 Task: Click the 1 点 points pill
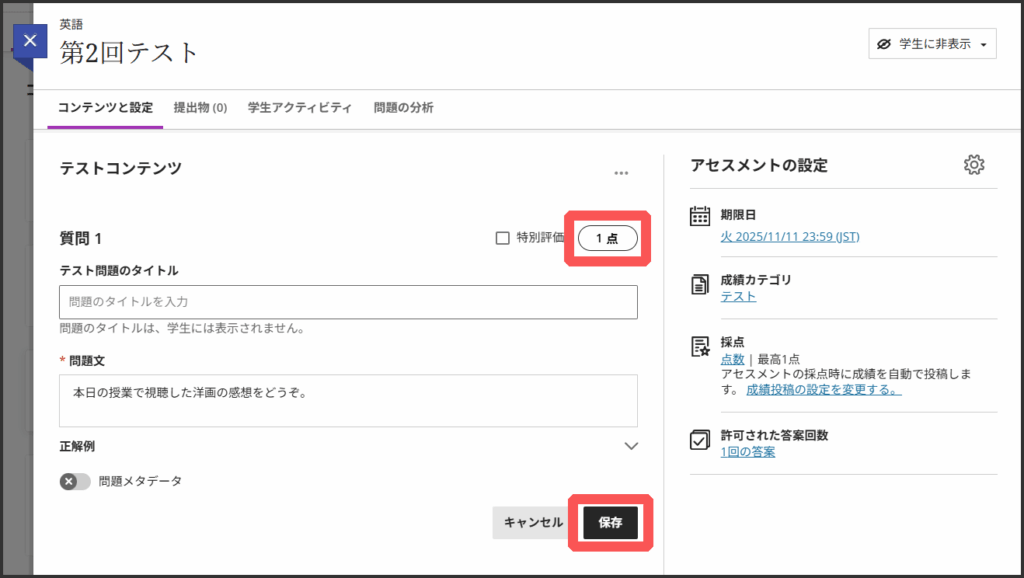[608, 238]
